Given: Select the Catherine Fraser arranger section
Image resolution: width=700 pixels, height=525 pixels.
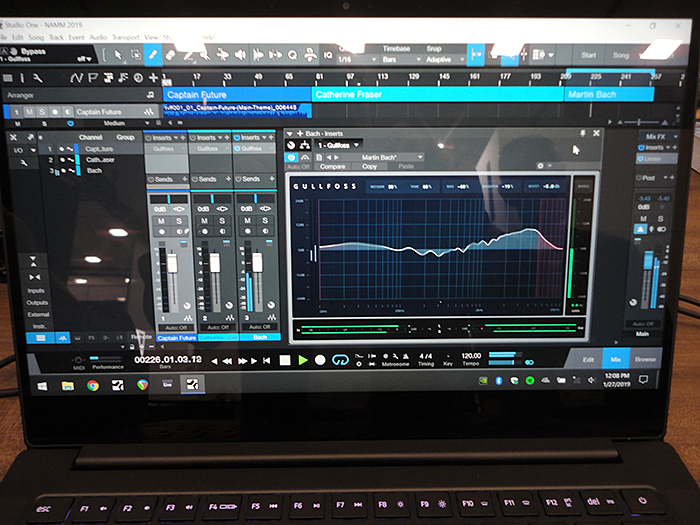Looking at the screenshot, I should 438,95.
